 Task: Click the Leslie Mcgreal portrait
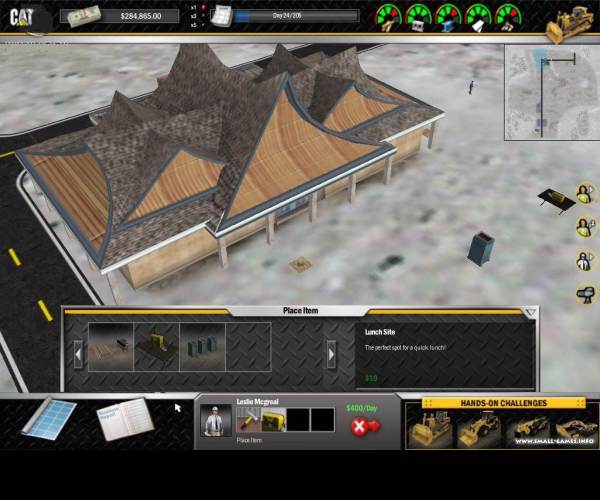[216, 420]
